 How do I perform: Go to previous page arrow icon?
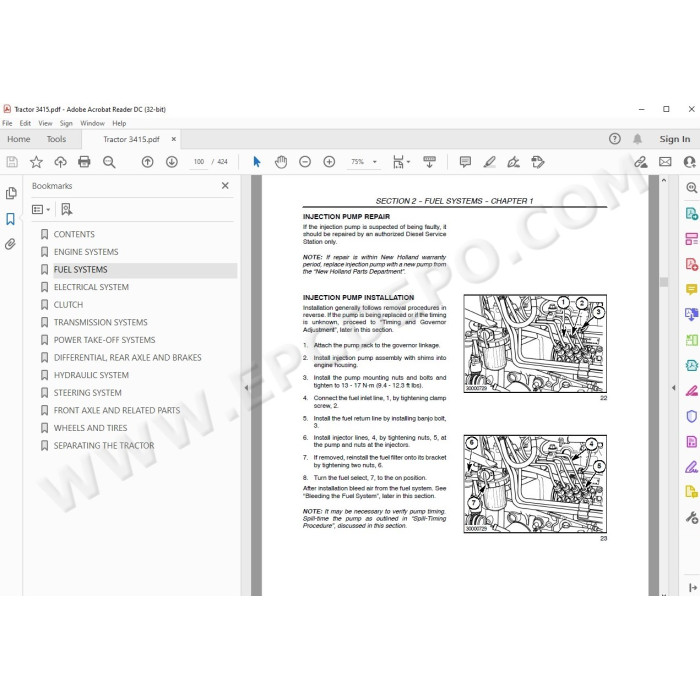coord(147,162)
